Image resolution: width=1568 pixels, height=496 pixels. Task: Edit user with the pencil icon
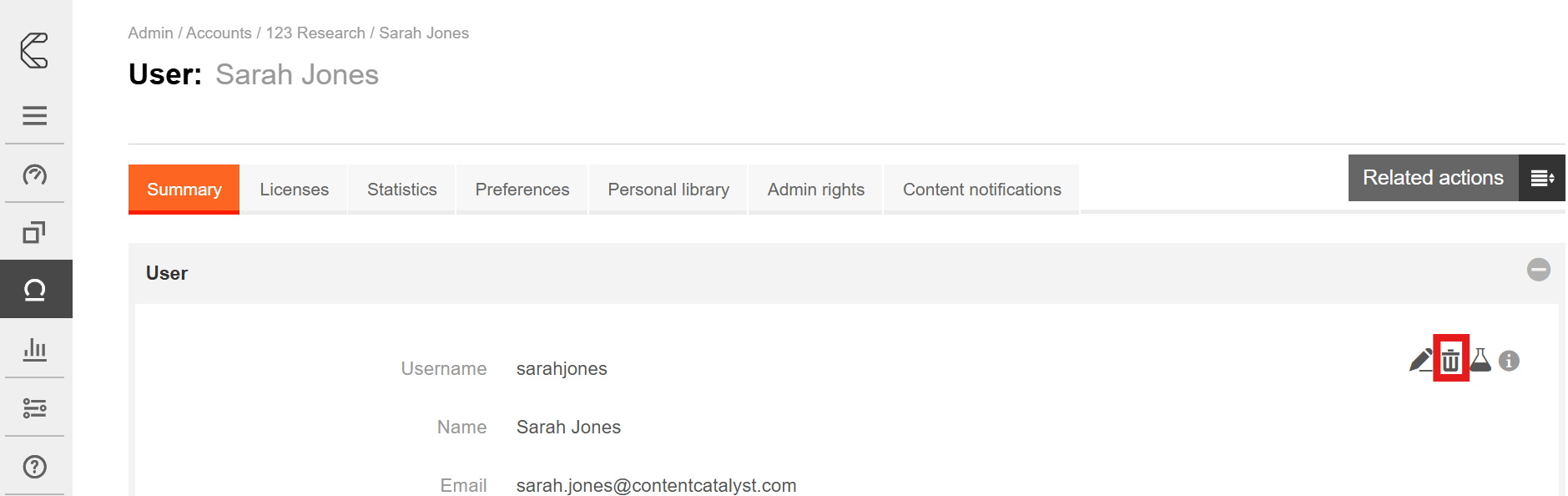(1420, 360)
